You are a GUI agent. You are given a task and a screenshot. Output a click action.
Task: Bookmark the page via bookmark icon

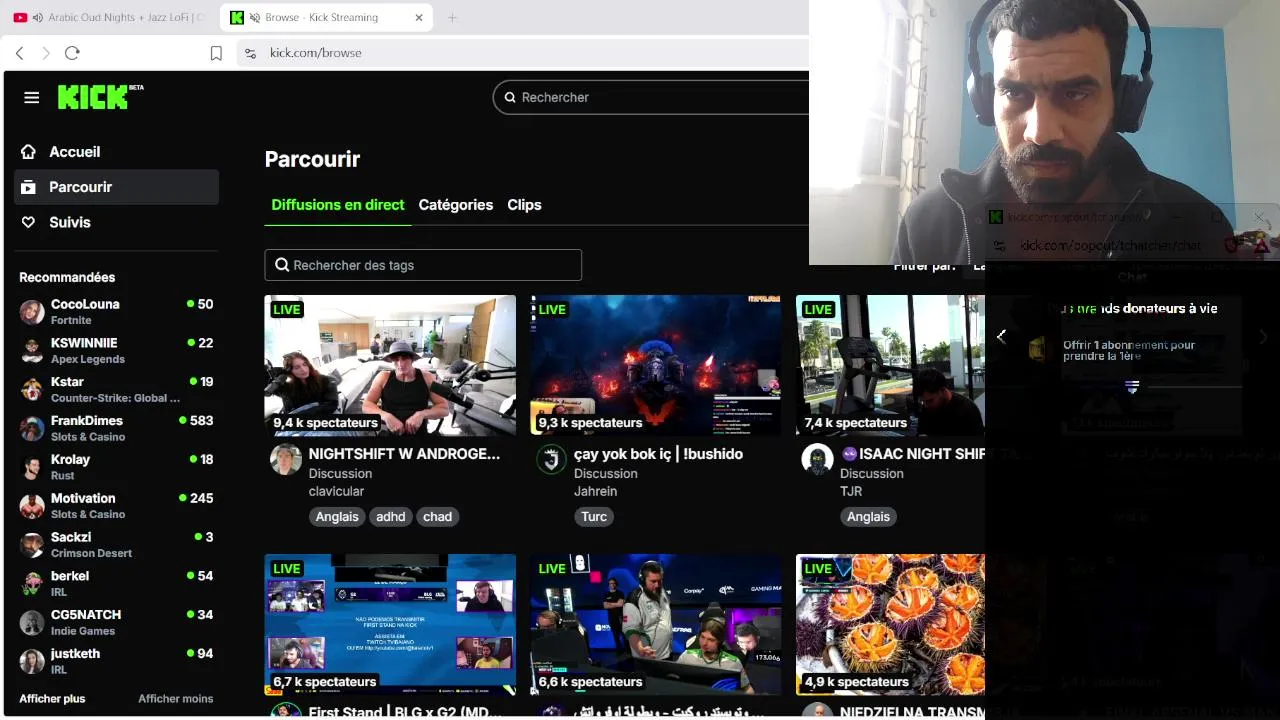click(216, 53)
